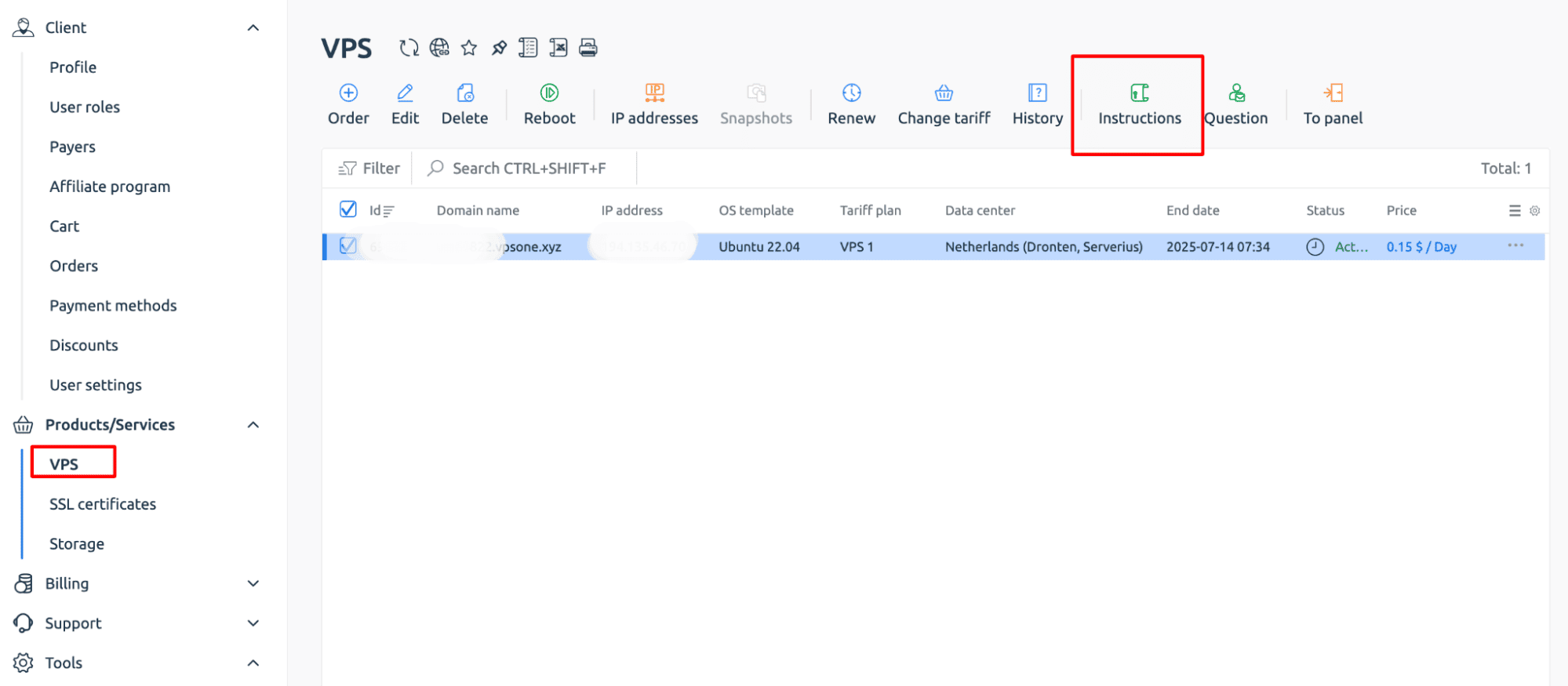Go To panel of the VPS
Image resolution: width=1568 pixels, height=686 pixels.
pos(1333,105)
